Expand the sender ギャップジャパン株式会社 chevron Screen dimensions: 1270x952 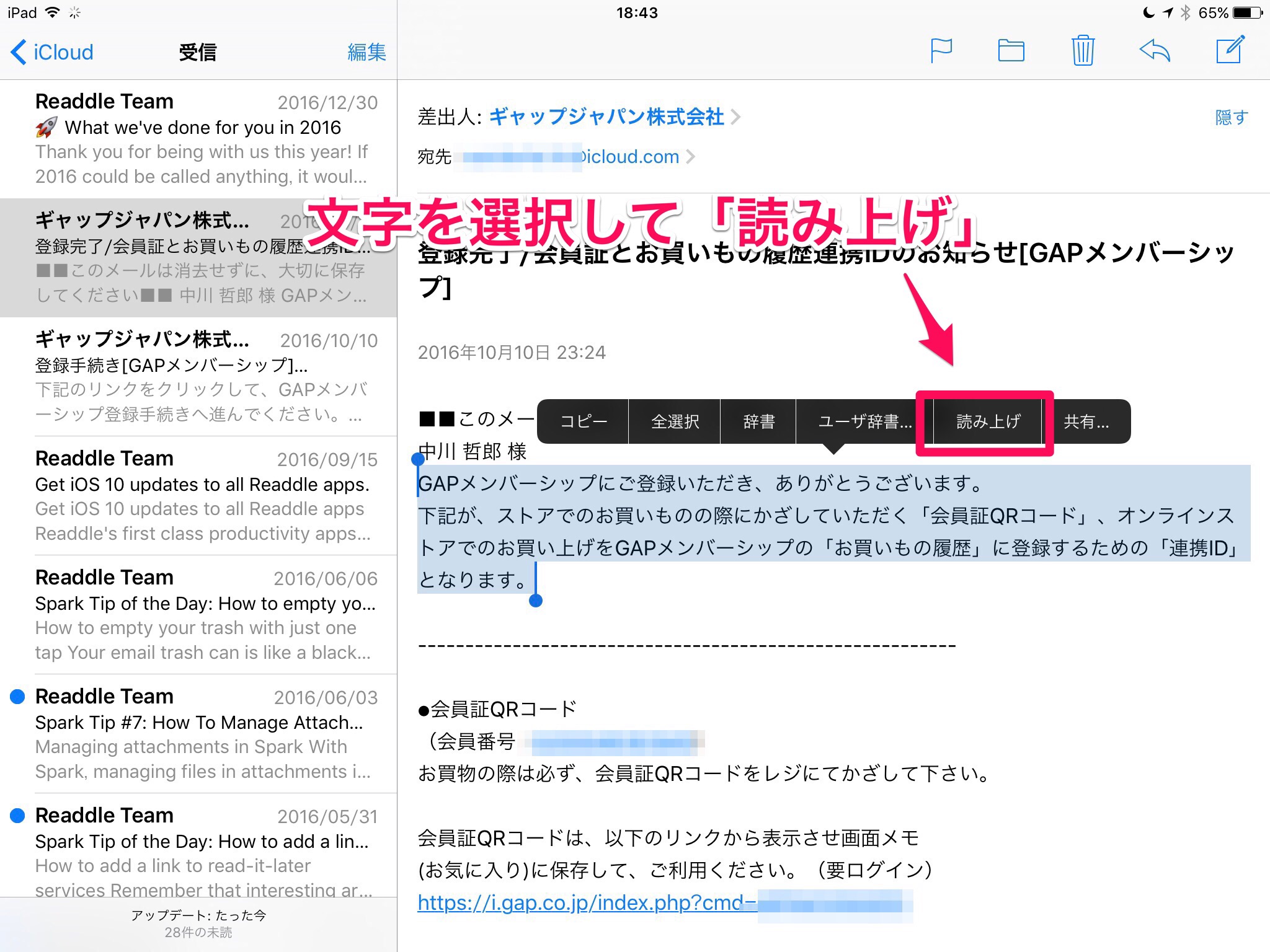click(735, 117)
